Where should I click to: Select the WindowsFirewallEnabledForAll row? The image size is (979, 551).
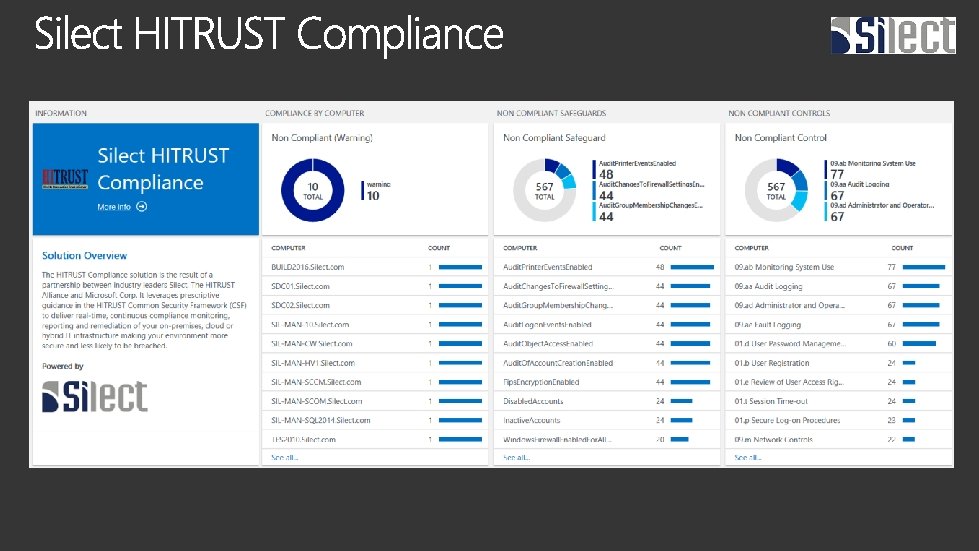pyautogui.click(x=607, y=439)
